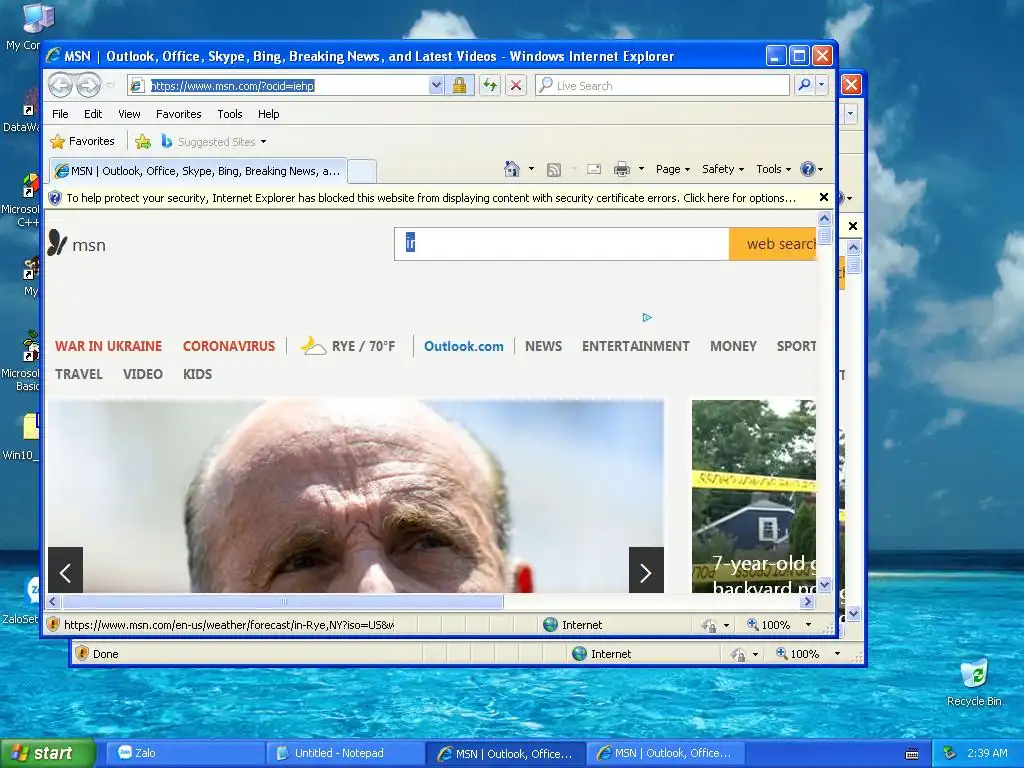
Task: Click the horizontal scrollbar thumb
Action: point(282,601)
